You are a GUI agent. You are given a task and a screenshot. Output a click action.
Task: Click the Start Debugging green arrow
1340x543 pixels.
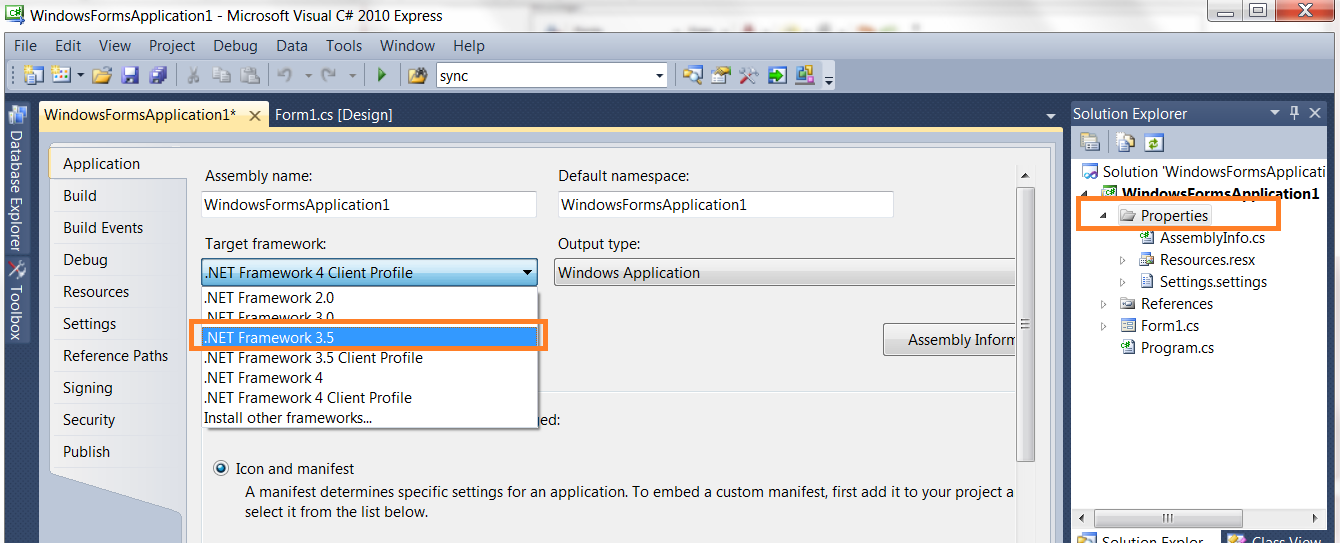381,75
